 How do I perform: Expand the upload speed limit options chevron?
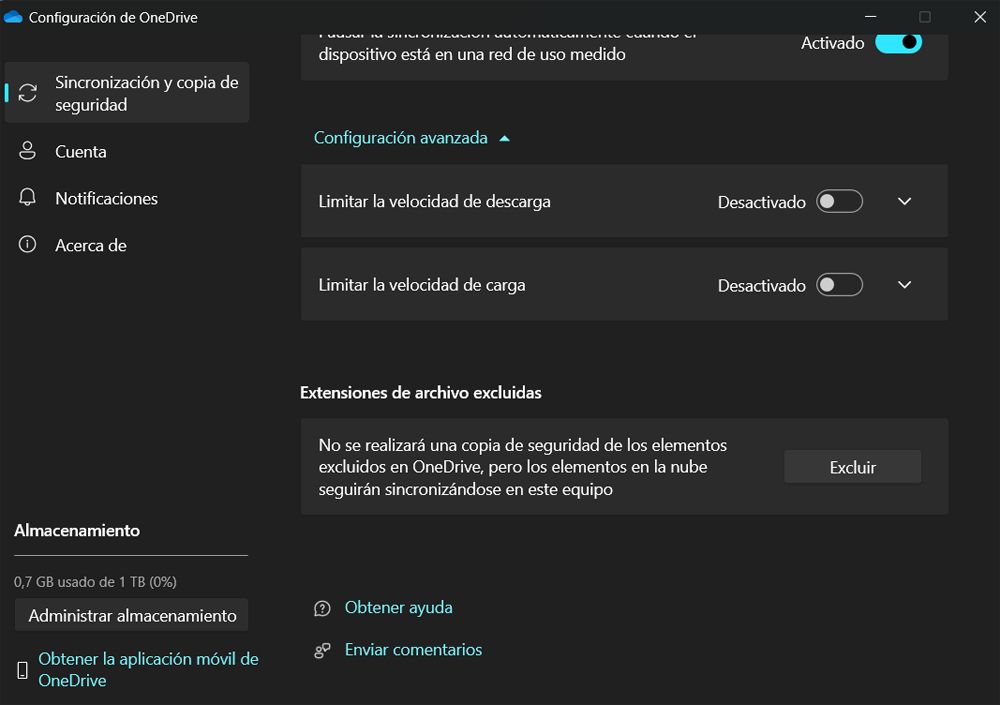[x=903, y=284]
